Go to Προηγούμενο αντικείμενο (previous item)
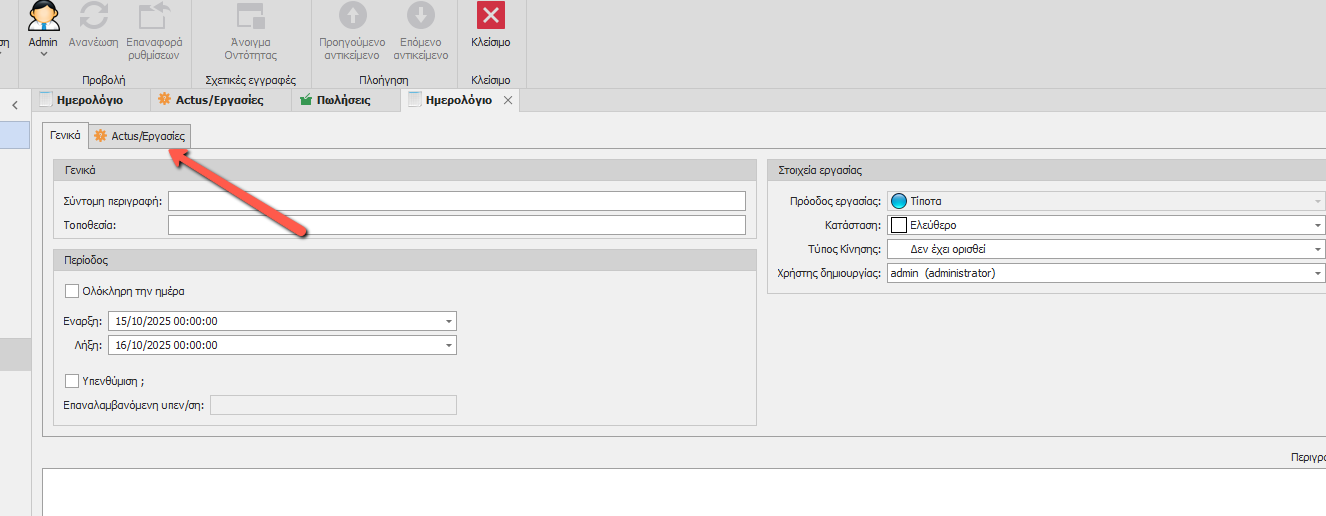Image resolution: width=1326 pixels, height=516 pixels. (352, 17)
